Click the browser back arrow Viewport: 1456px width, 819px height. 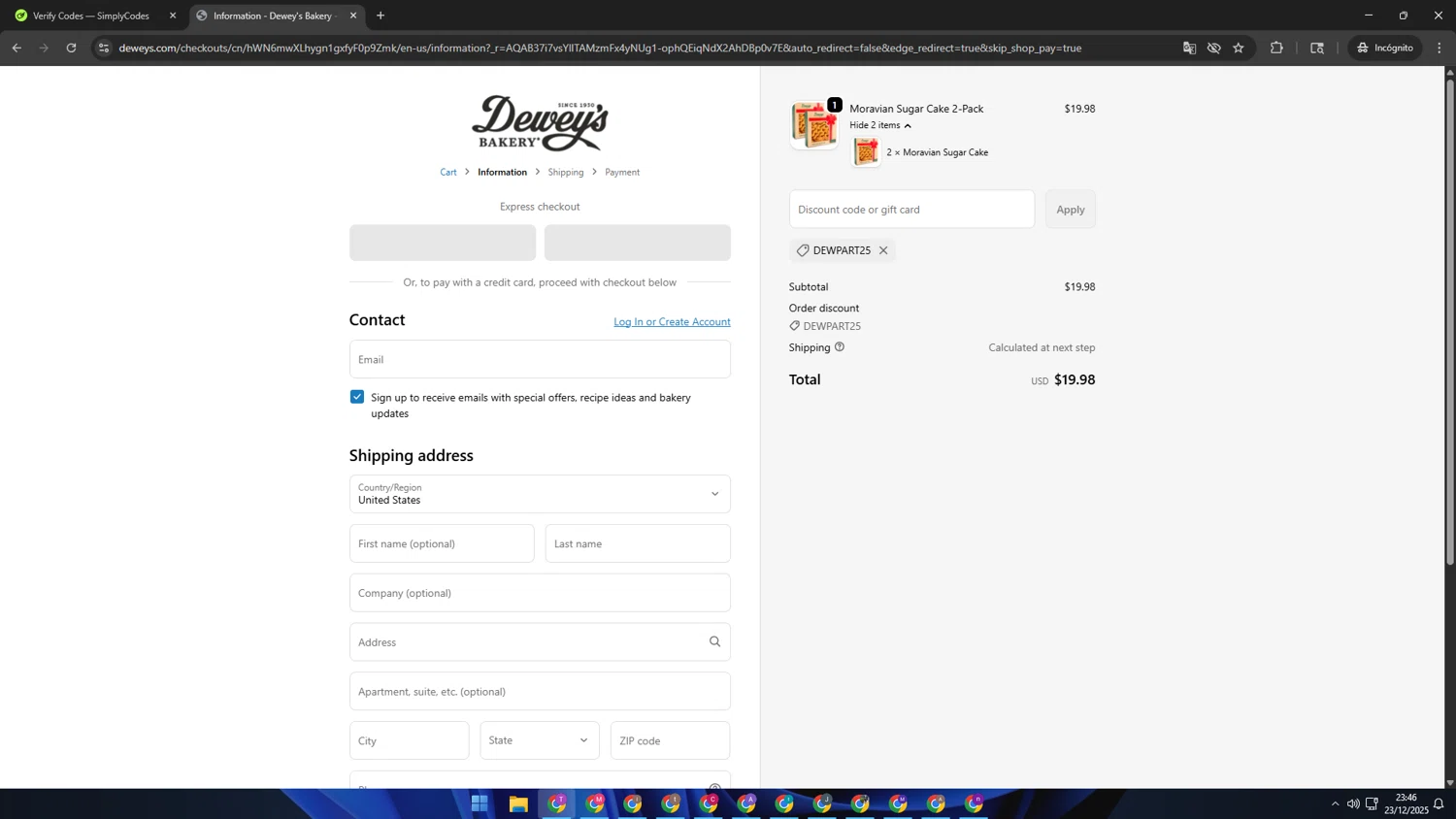(17, 48)
